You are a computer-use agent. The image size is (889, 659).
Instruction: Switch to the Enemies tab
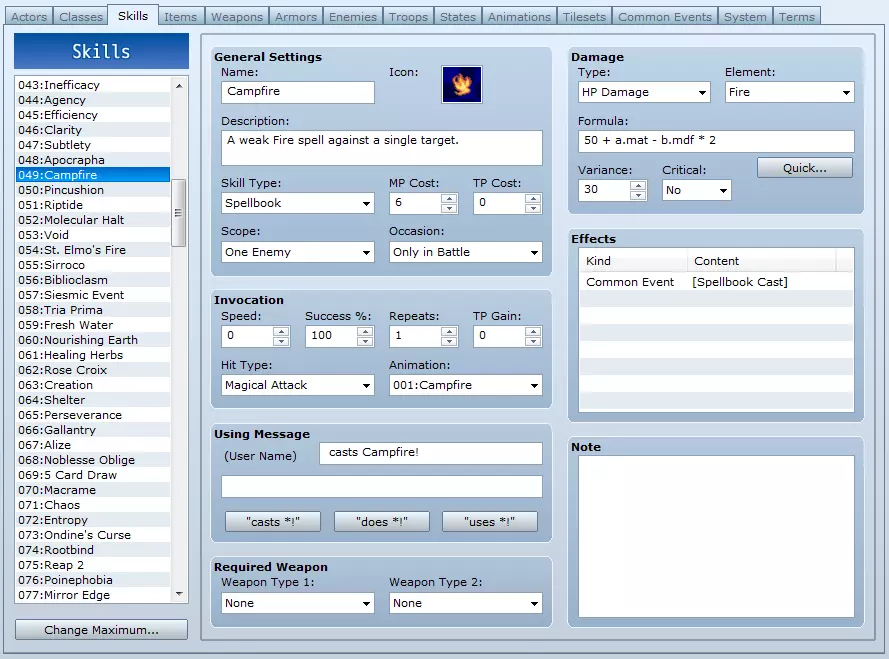coord(353,16)
